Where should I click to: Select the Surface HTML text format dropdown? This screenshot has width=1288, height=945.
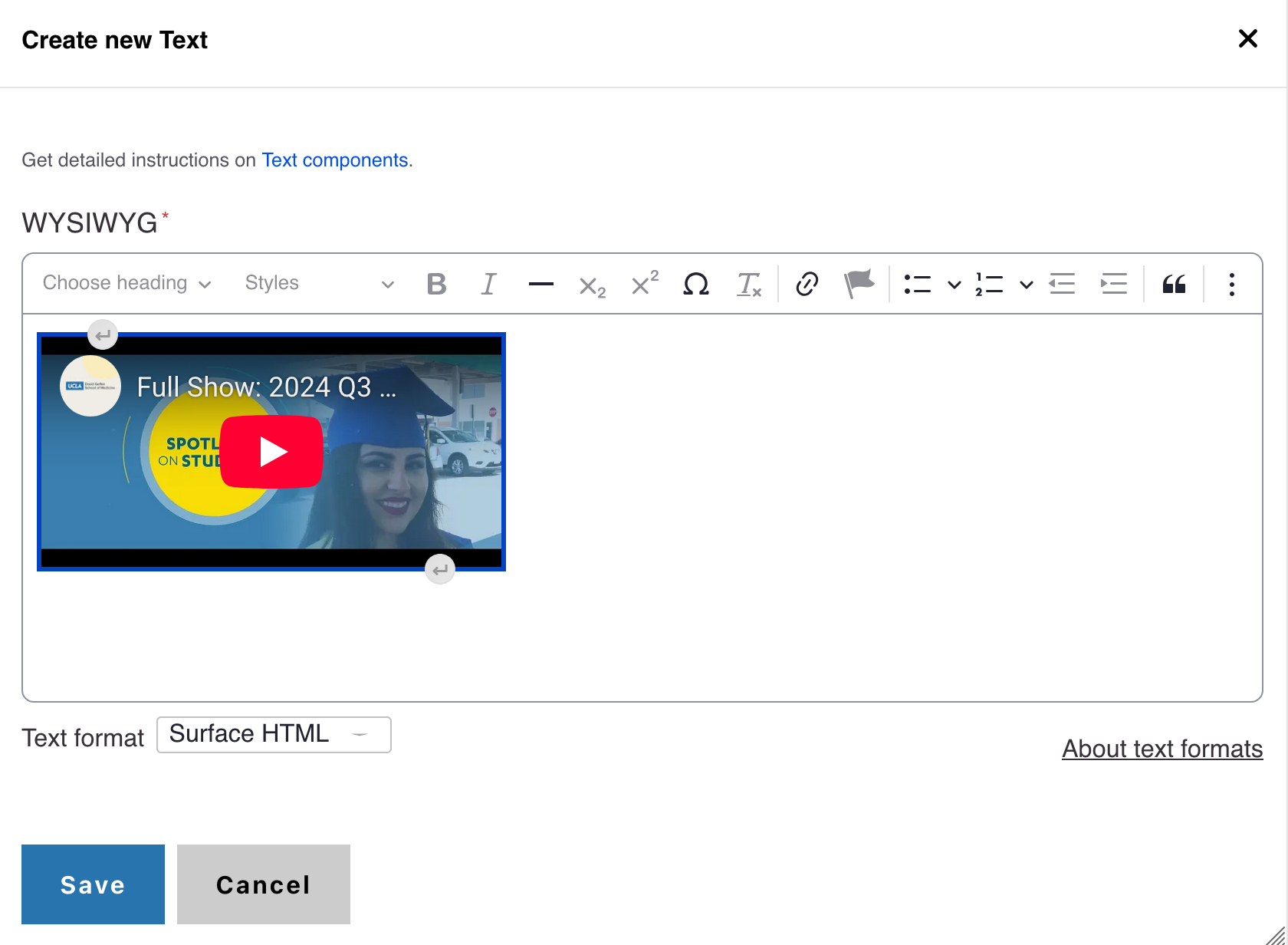[x=274, y=734]
